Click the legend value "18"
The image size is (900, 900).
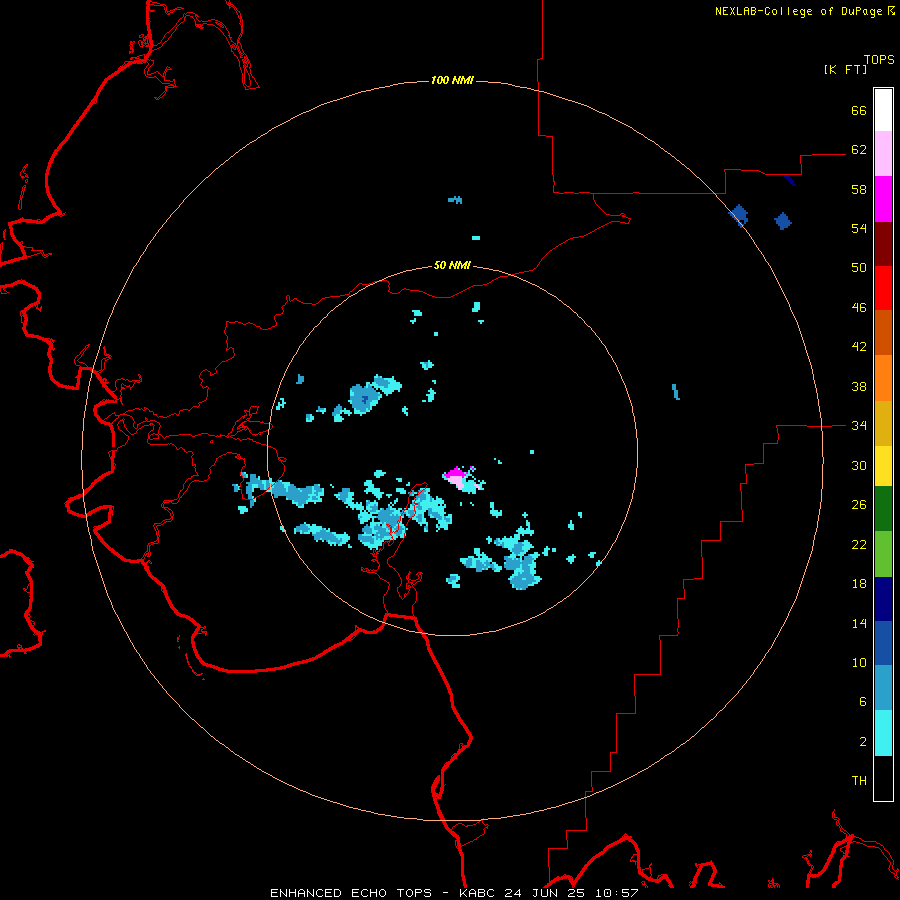click(x=859, y=584)
